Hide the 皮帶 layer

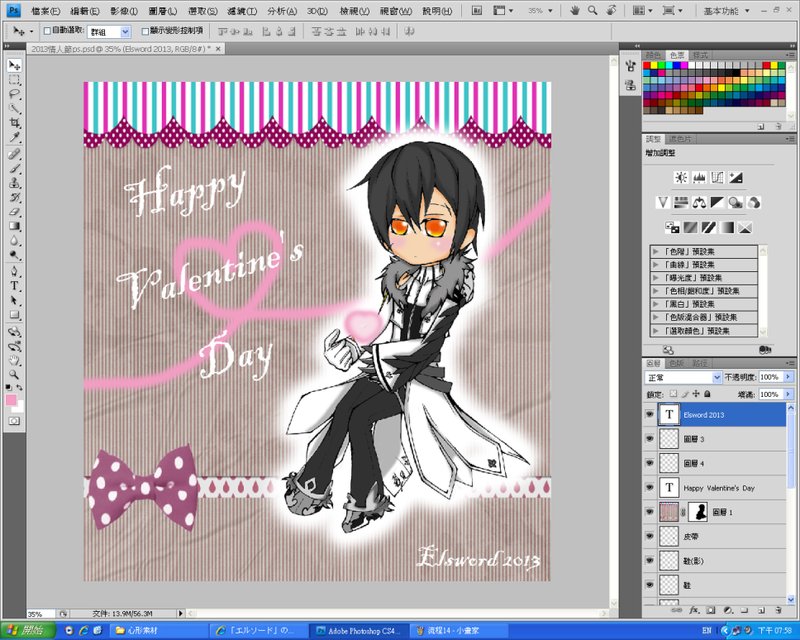point(649,536)
